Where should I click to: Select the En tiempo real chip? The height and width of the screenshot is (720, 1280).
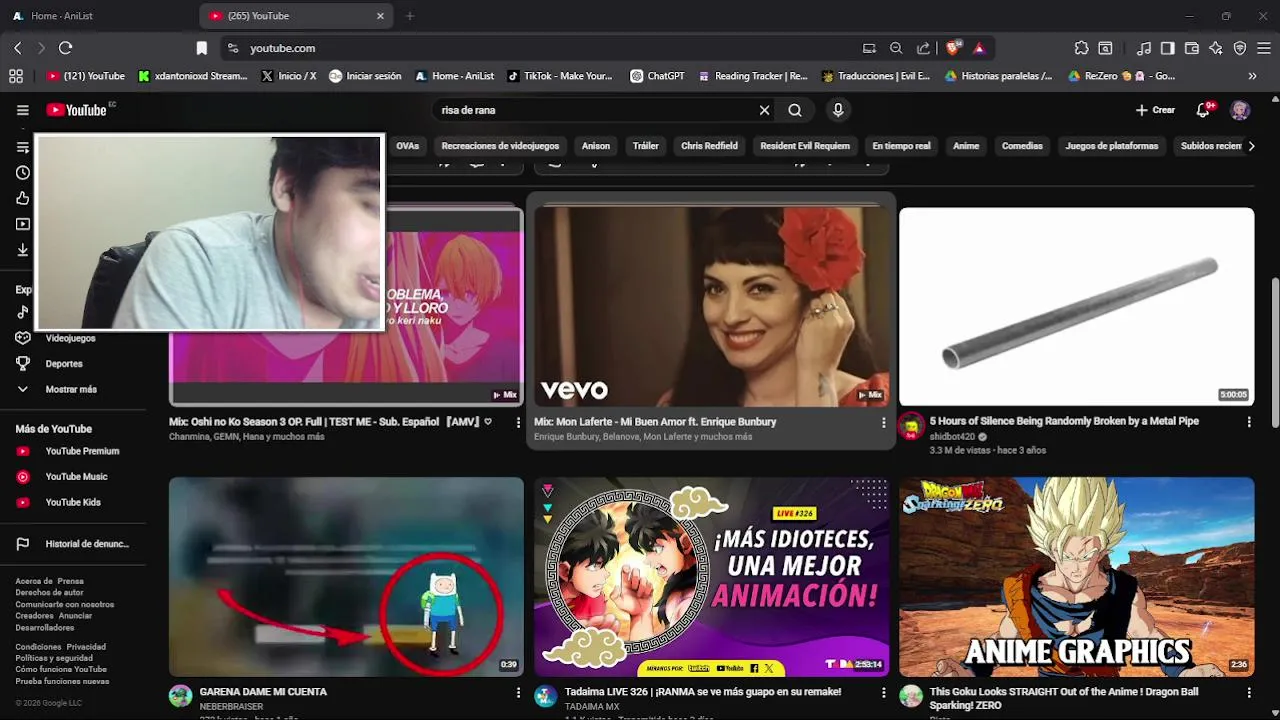point(901,146)
